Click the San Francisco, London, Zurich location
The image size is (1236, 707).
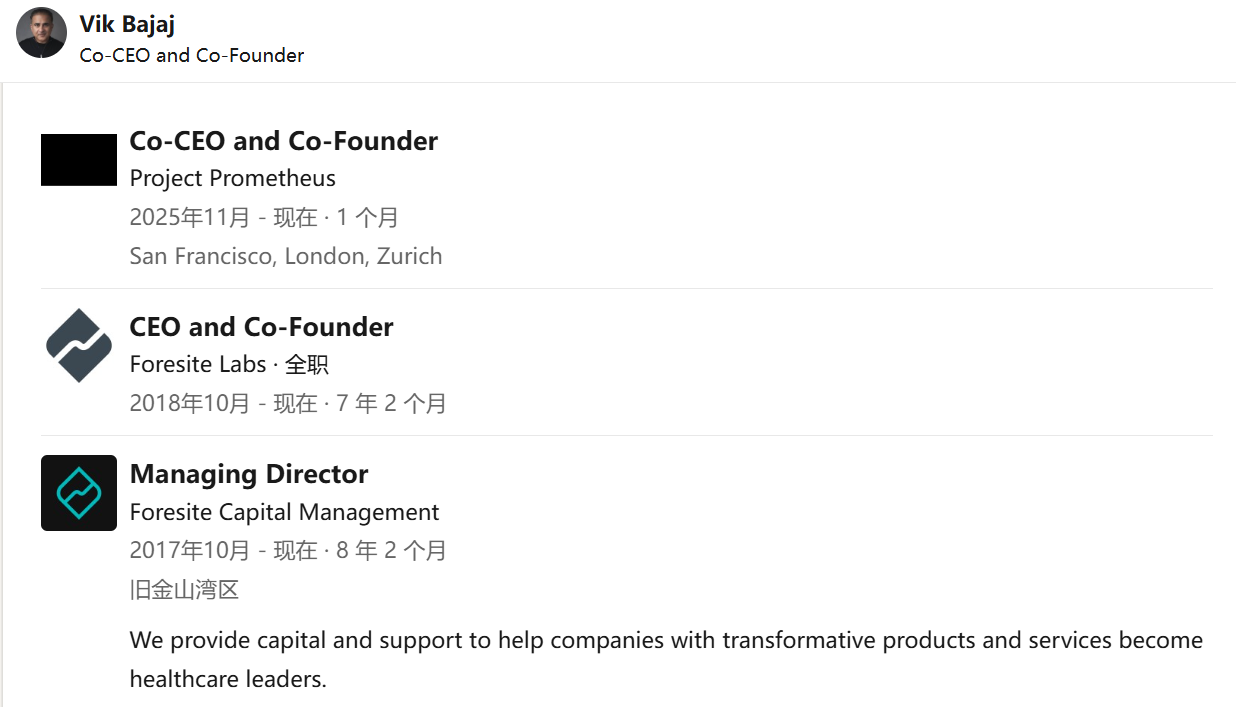tap(285, 256)
